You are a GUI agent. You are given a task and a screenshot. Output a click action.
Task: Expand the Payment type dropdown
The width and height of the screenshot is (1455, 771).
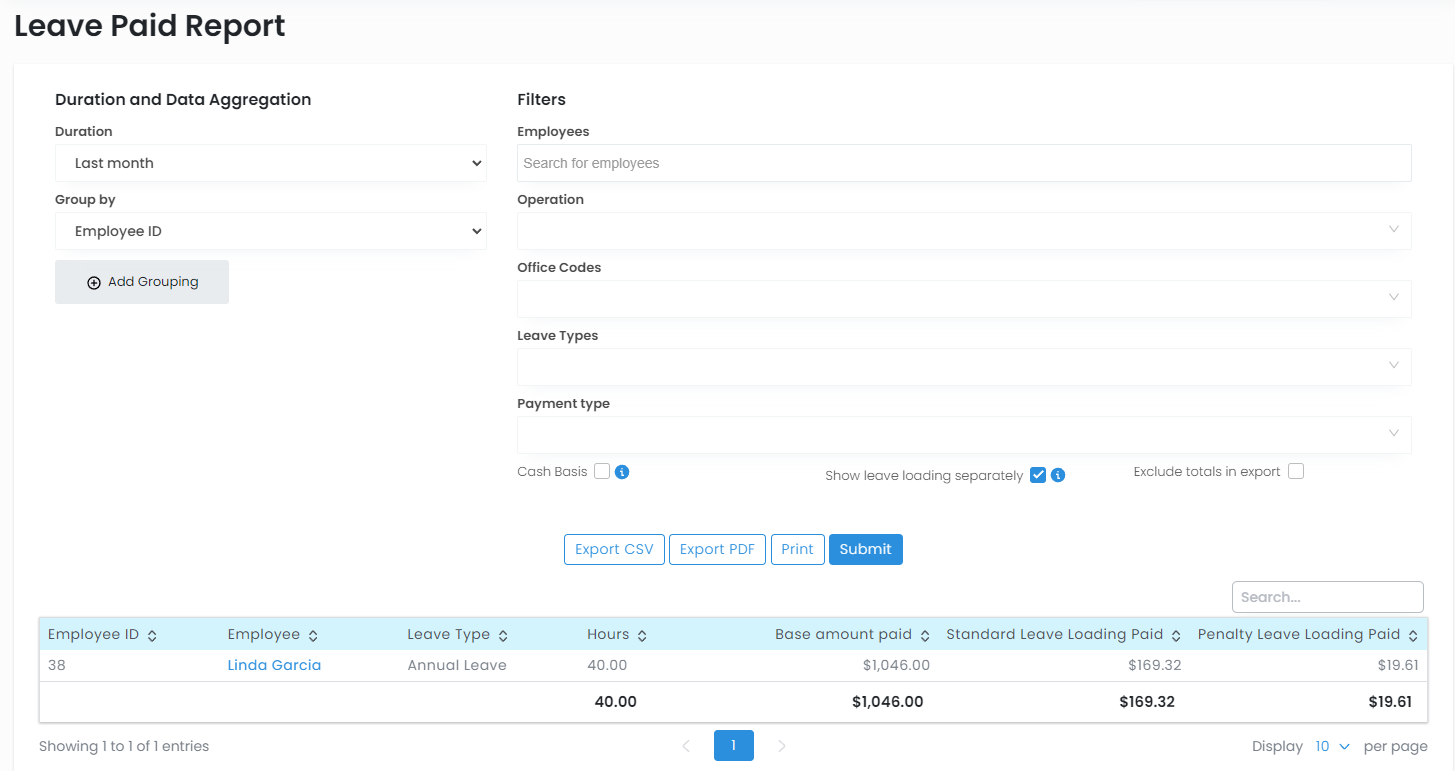click(x=963, y=435)
